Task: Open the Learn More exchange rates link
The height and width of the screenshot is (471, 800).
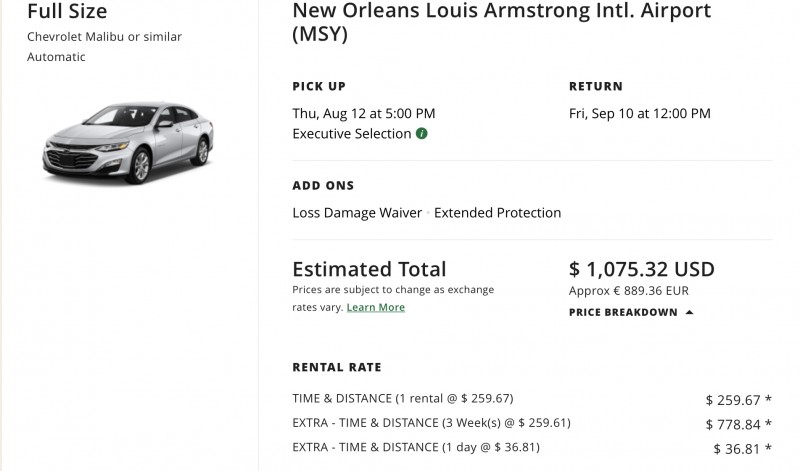Action: point(375,307)
